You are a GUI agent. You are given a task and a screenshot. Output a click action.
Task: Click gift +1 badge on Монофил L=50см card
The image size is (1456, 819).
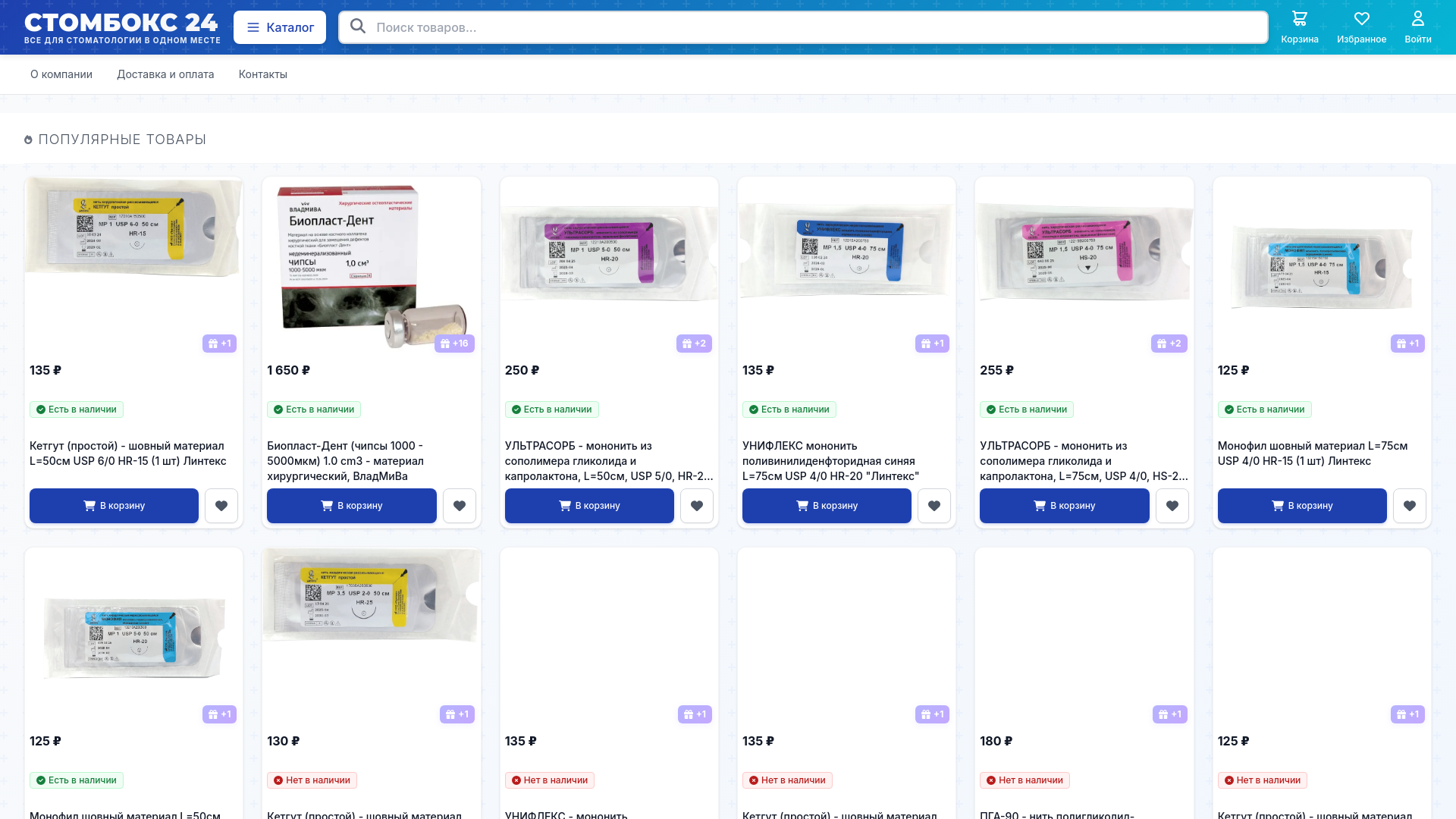coord(219,714)
